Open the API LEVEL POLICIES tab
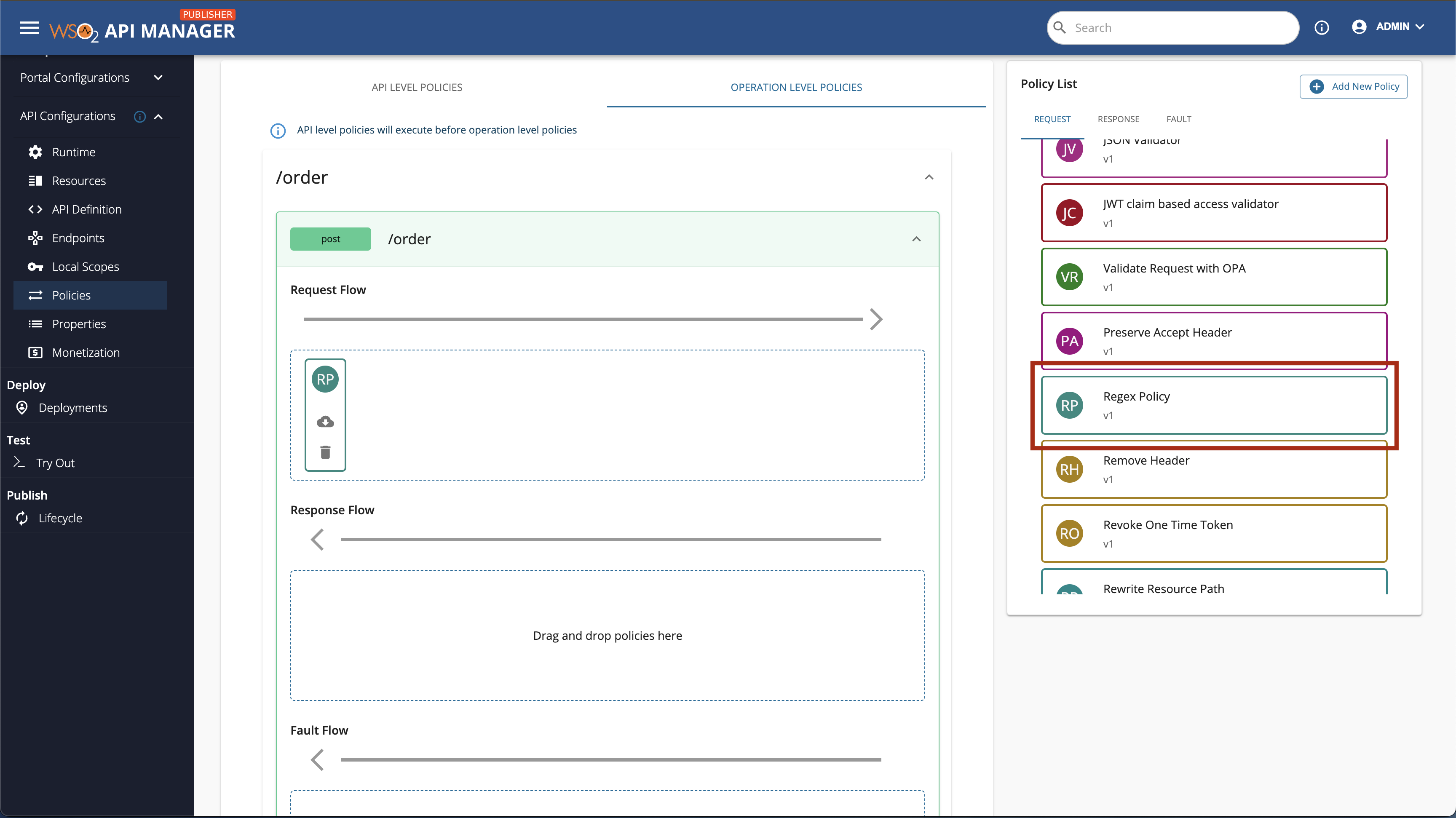1456x818 pixels. 417,87
